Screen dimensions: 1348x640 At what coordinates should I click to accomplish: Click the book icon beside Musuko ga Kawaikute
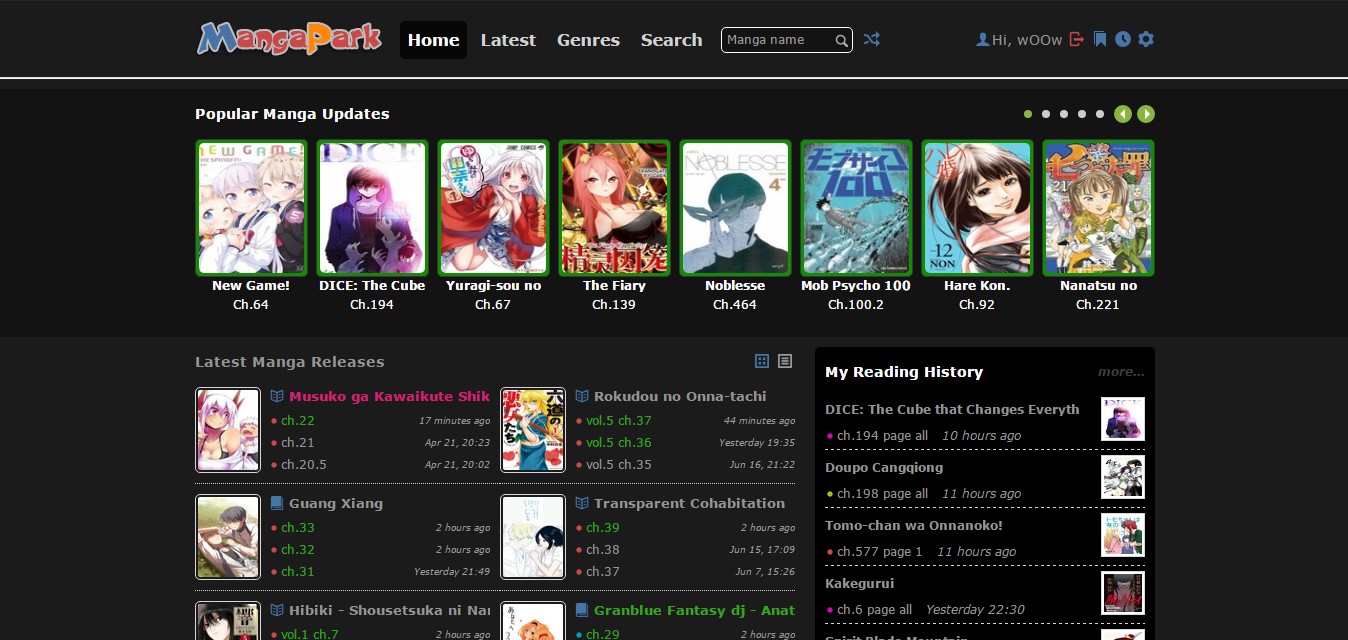click(277, 396)
